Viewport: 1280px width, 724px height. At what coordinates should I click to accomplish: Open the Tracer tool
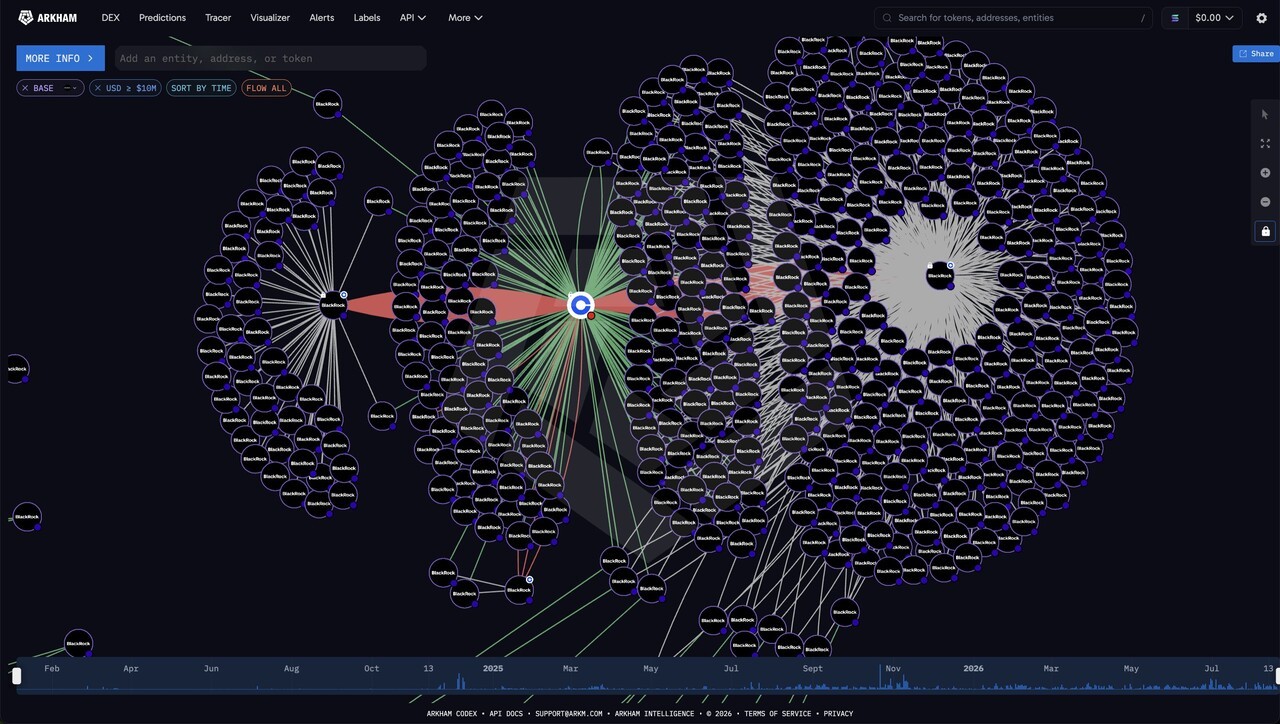(x=218, y=17)
